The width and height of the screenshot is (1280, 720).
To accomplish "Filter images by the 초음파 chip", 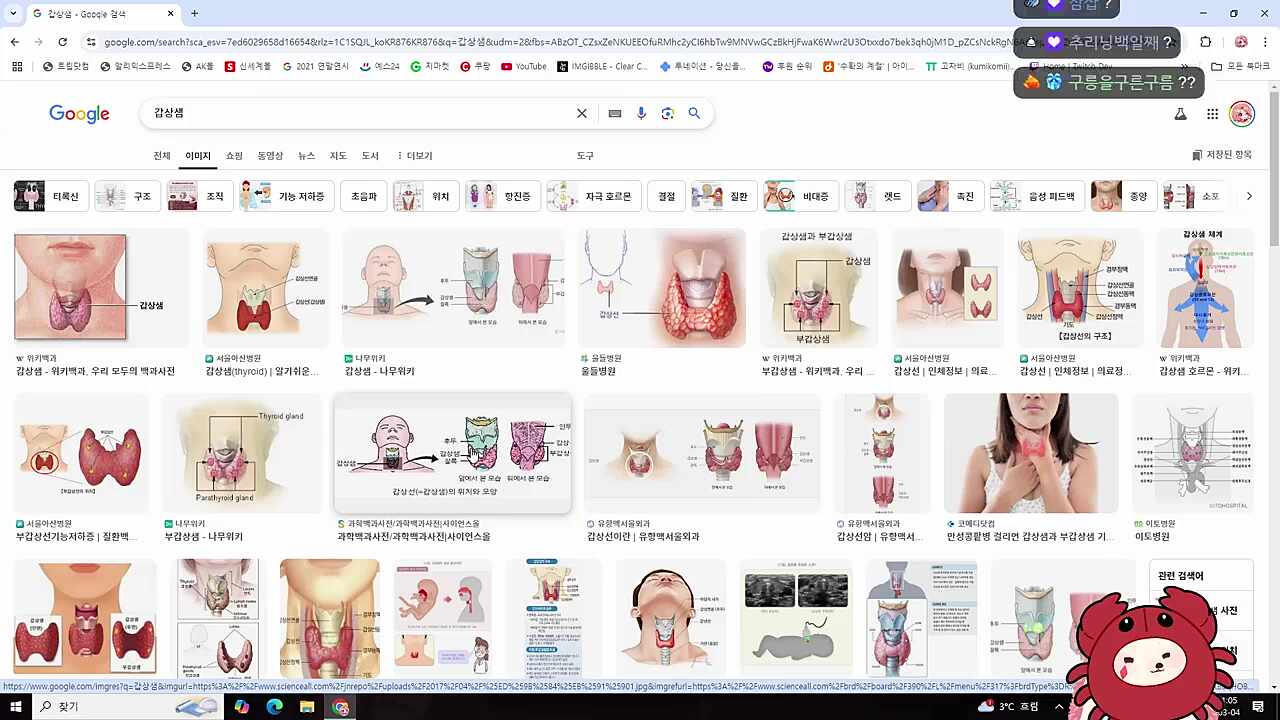I will [363, 197].
